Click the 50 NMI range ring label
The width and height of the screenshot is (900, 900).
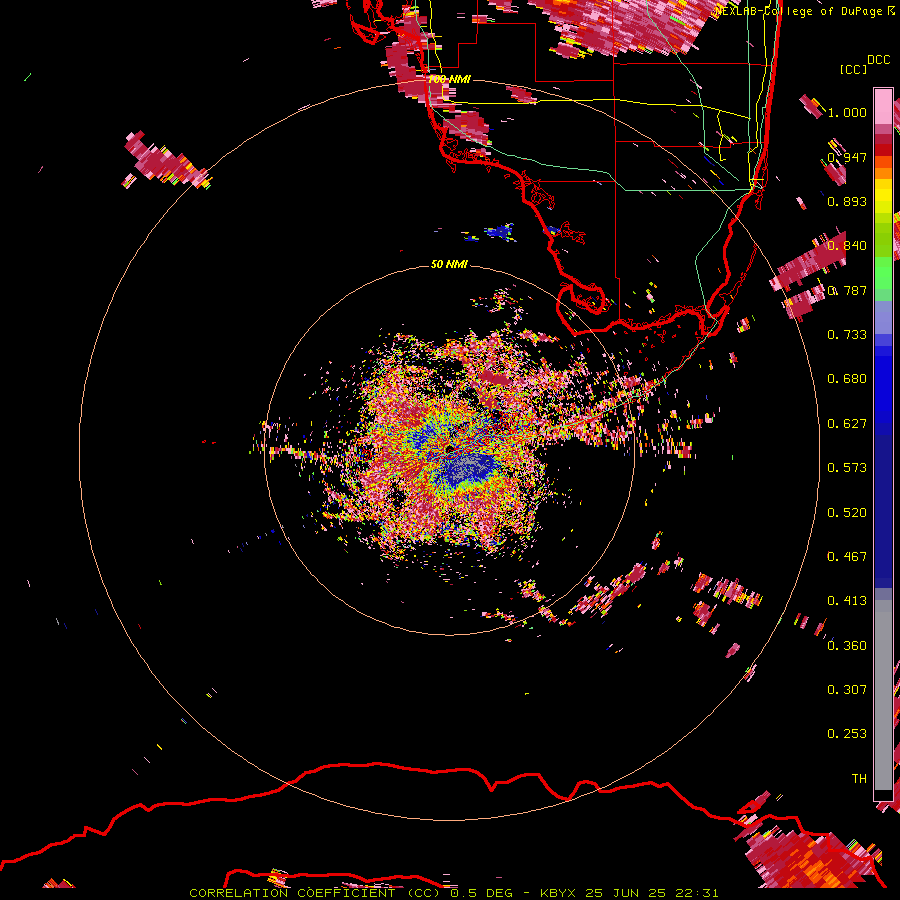(449, 264)
